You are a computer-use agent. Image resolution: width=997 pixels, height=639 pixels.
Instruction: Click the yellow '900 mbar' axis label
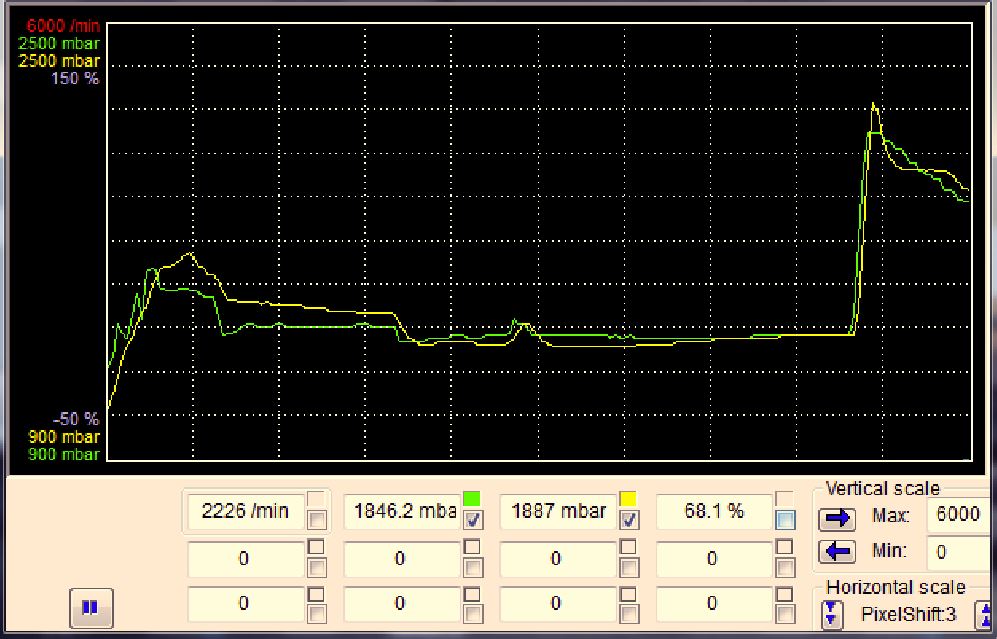pyautogui.click(x=64, y=437)
